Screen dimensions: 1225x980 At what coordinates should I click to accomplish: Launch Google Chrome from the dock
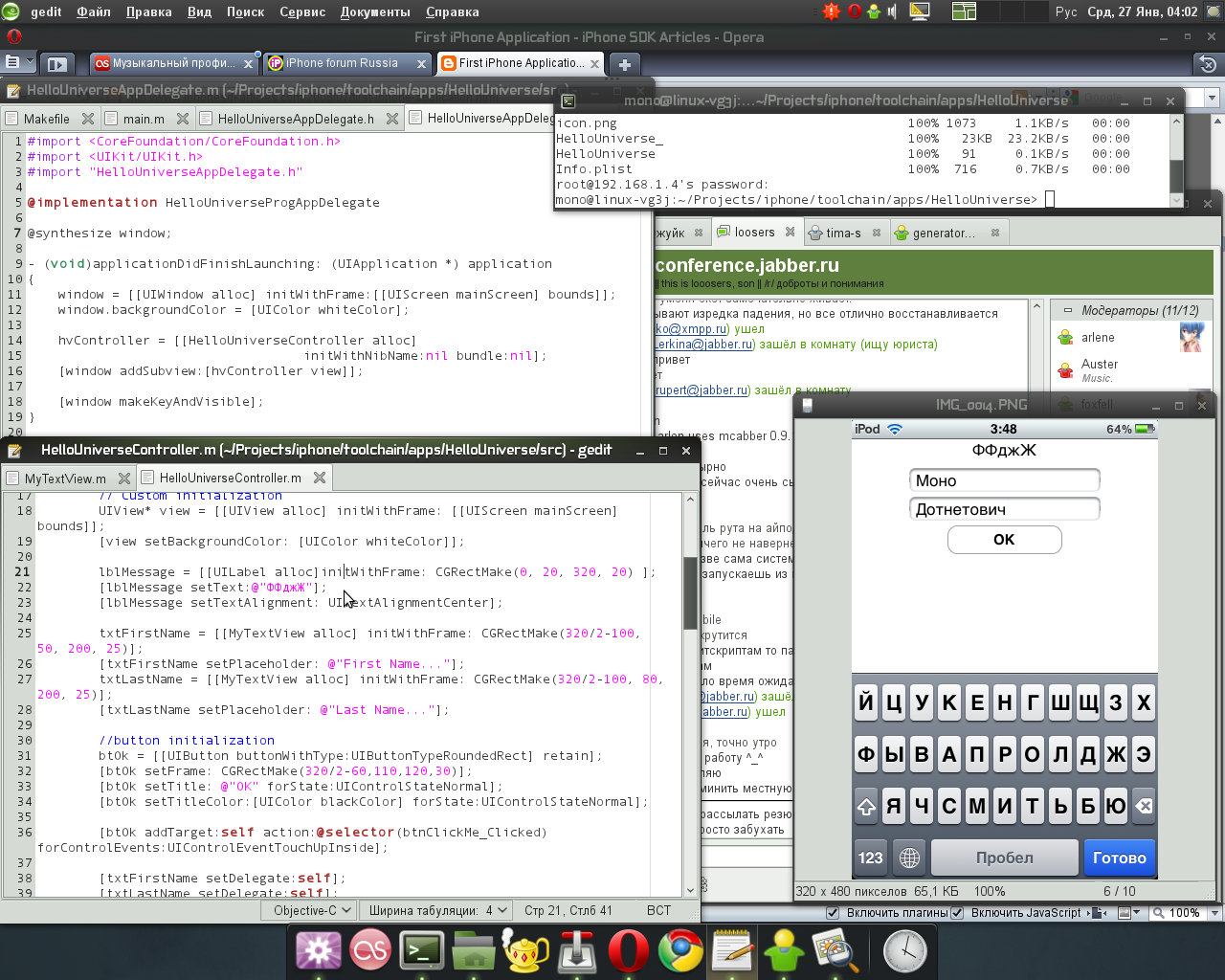pyautogui.click(x=680, y=950)
